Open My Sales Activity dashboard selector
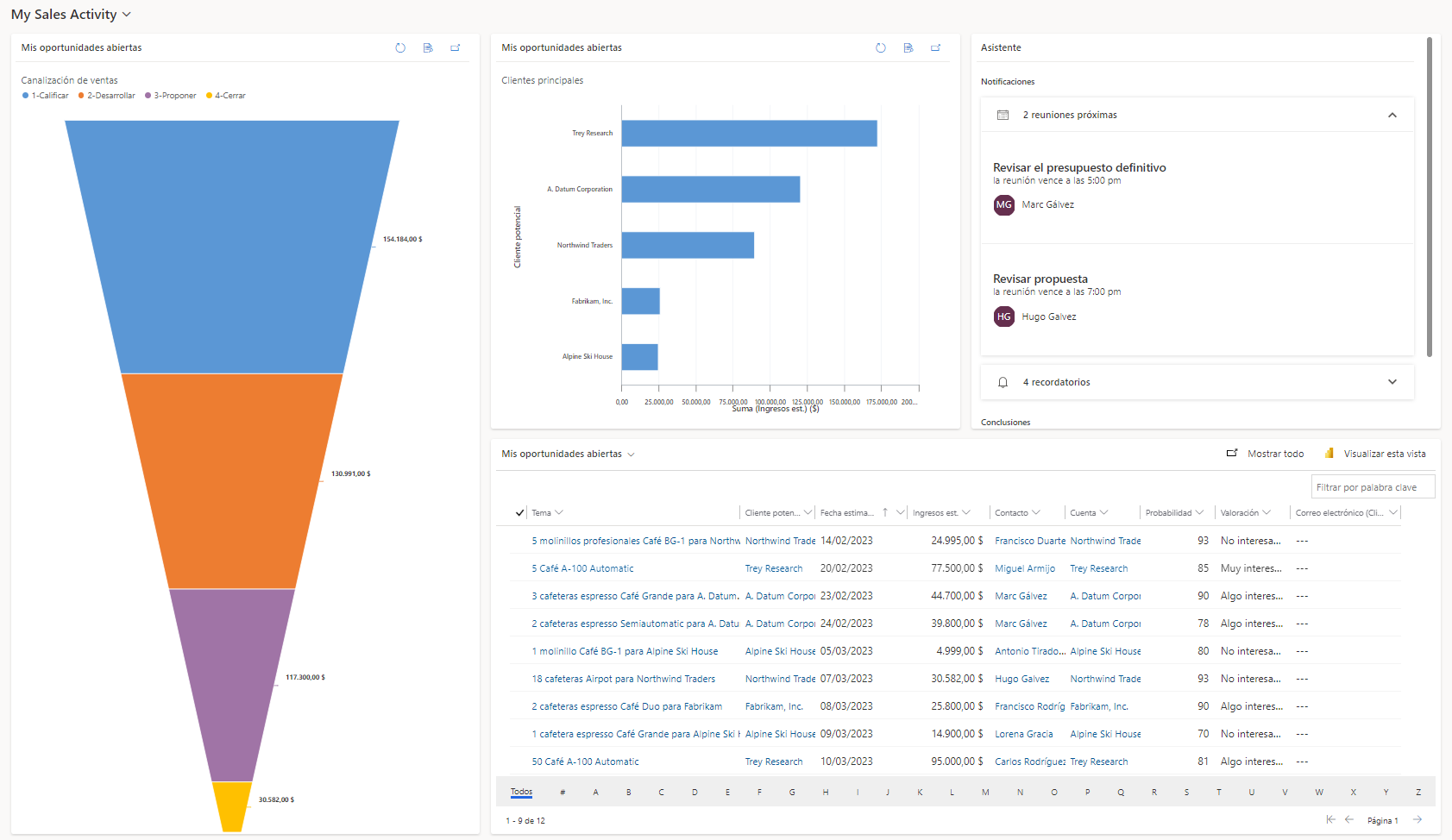This screenshot has width=1452, height=840. pos(71,15)
